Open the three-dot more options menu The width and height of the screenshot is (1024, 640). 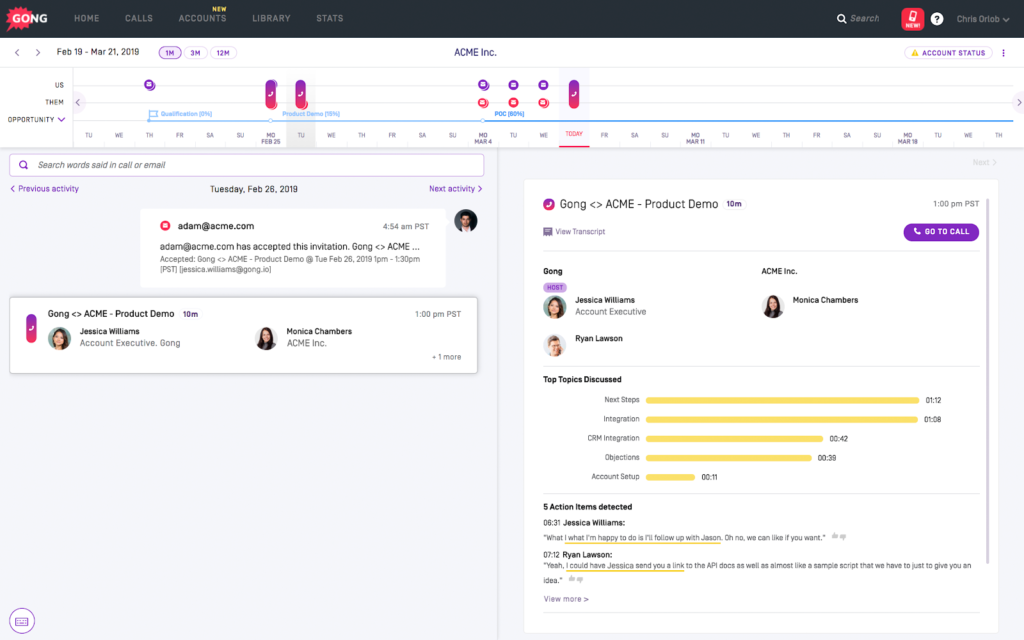(x=1003, y=53)
